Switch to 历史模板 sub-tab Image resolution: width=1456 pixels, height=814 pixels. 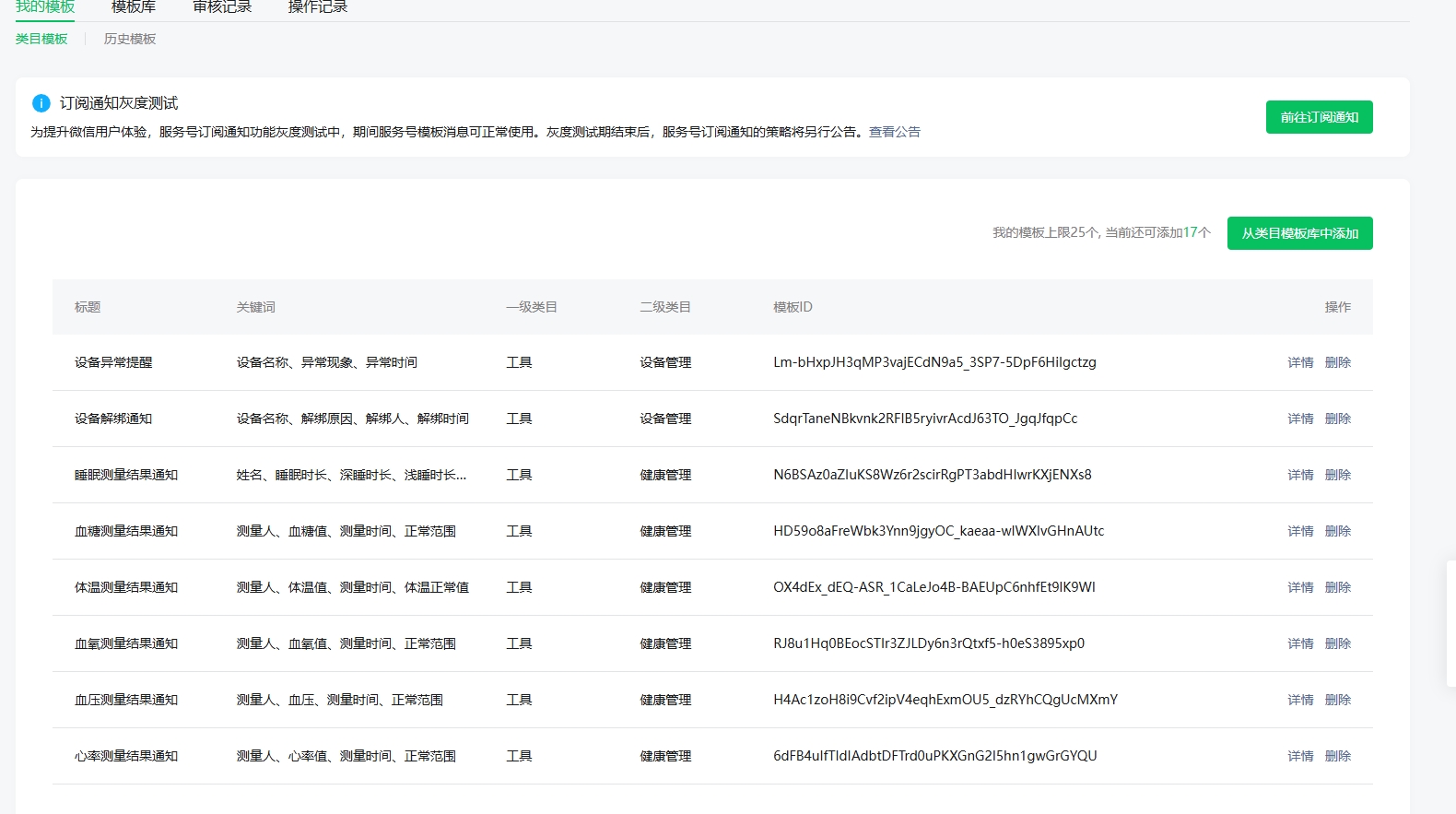(130, 39)
